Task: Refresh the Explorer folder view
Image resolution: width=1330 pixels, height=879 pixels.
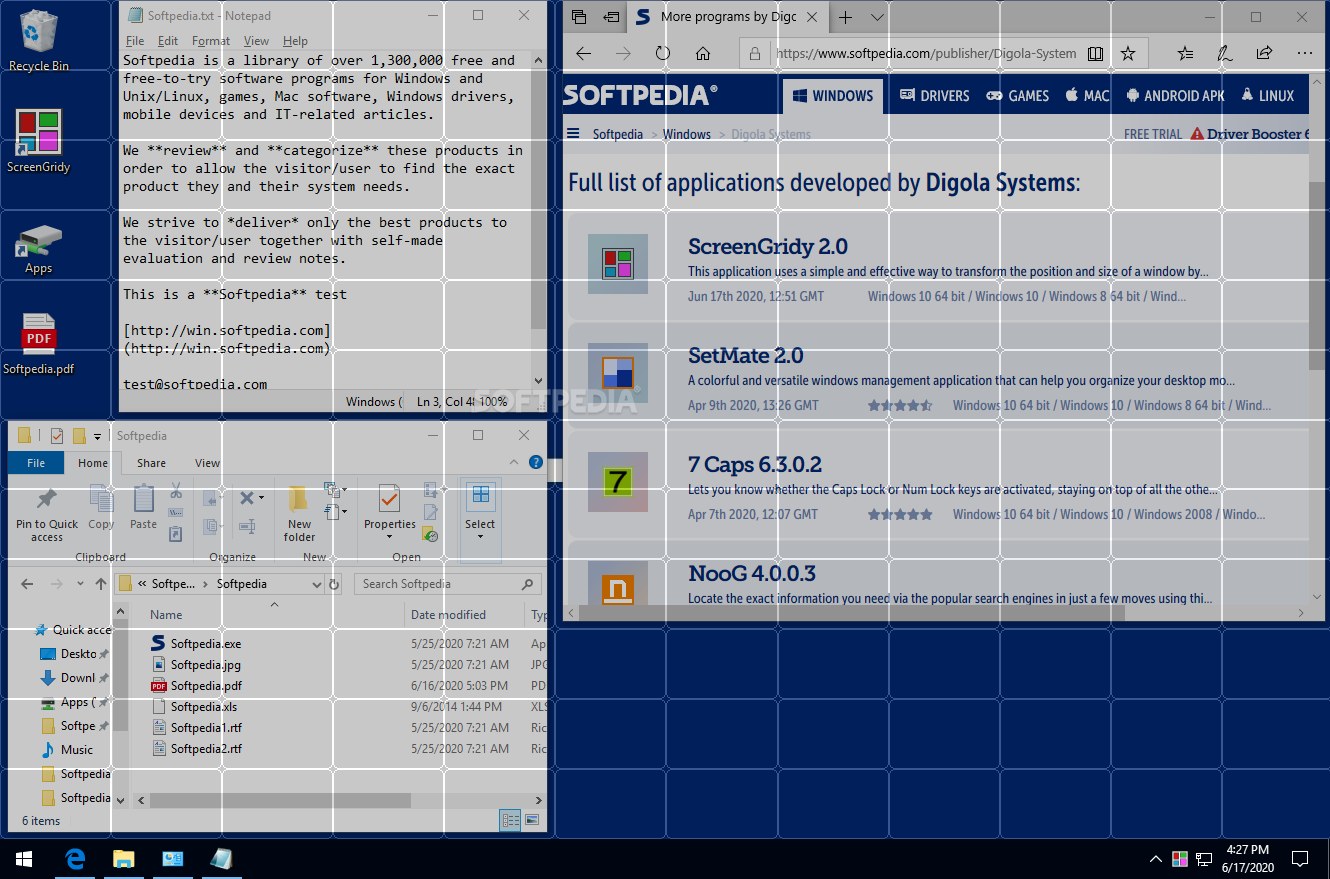Action: tap(334, 584)
